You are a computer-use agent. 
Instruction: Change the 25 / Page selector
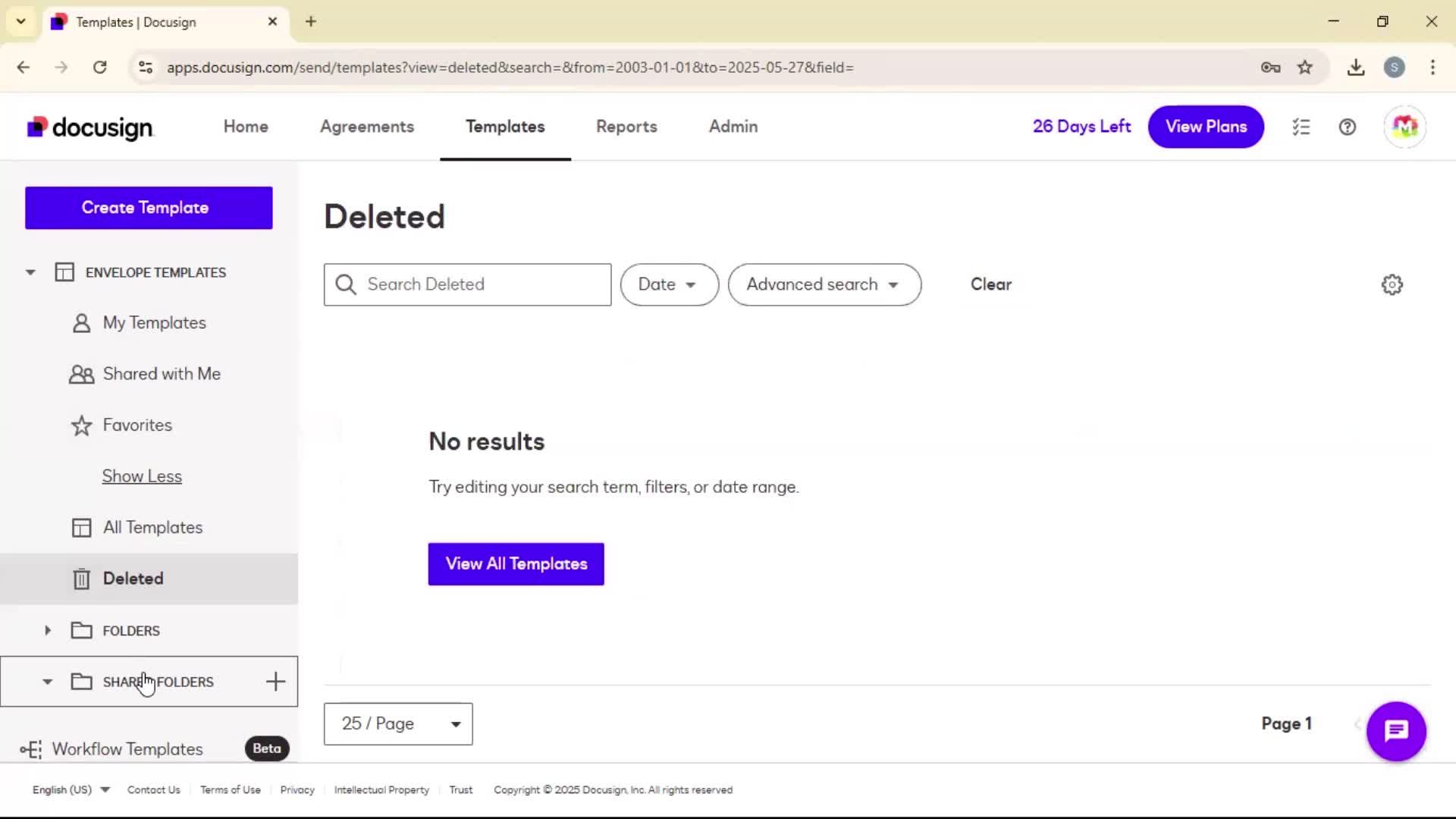(x=398, y=724)
